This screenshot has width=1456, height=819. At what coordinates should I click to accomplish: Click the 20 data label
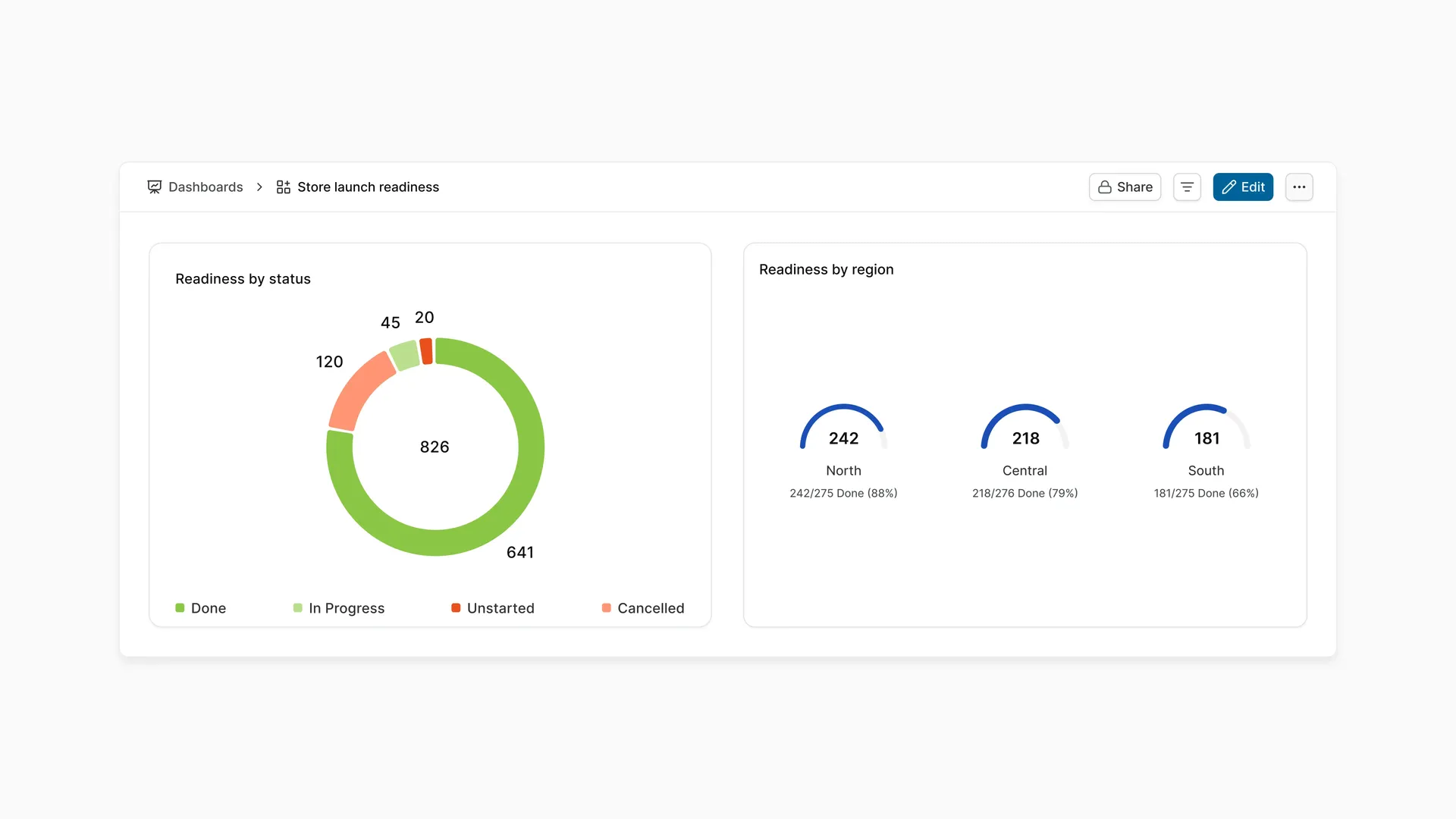425,318
